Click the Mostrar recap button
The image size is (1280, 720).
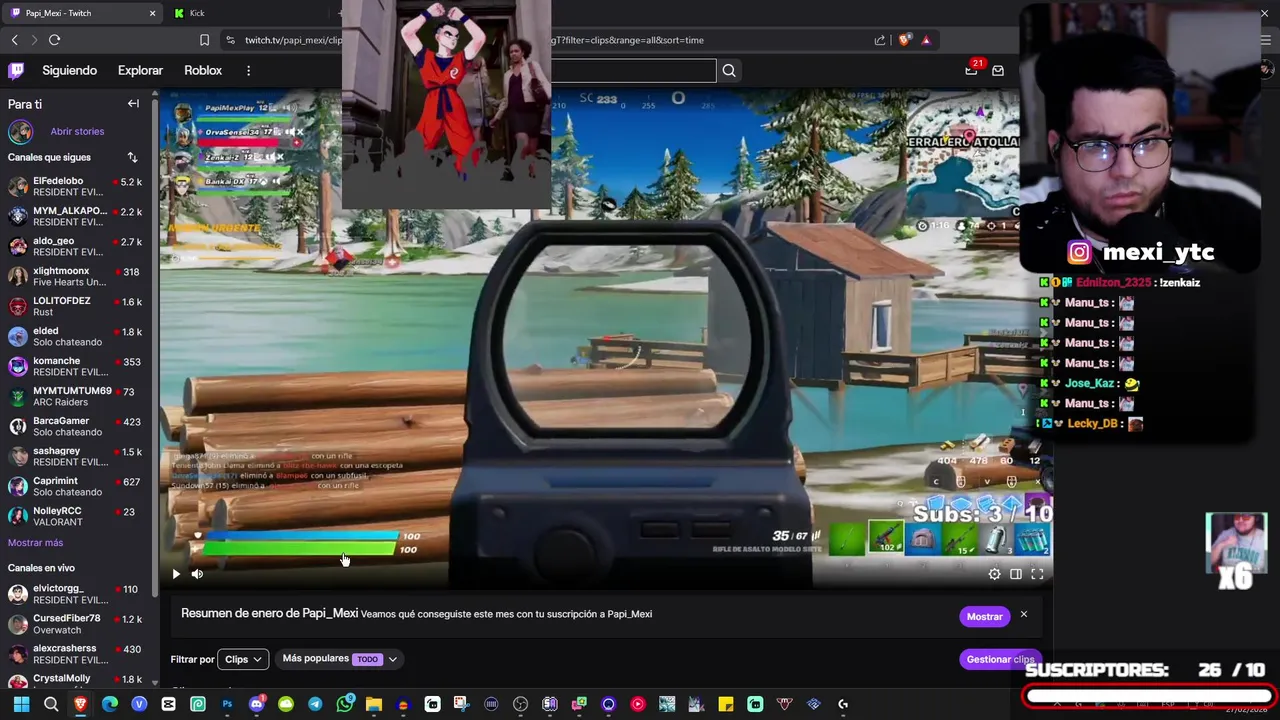(984, 616)
